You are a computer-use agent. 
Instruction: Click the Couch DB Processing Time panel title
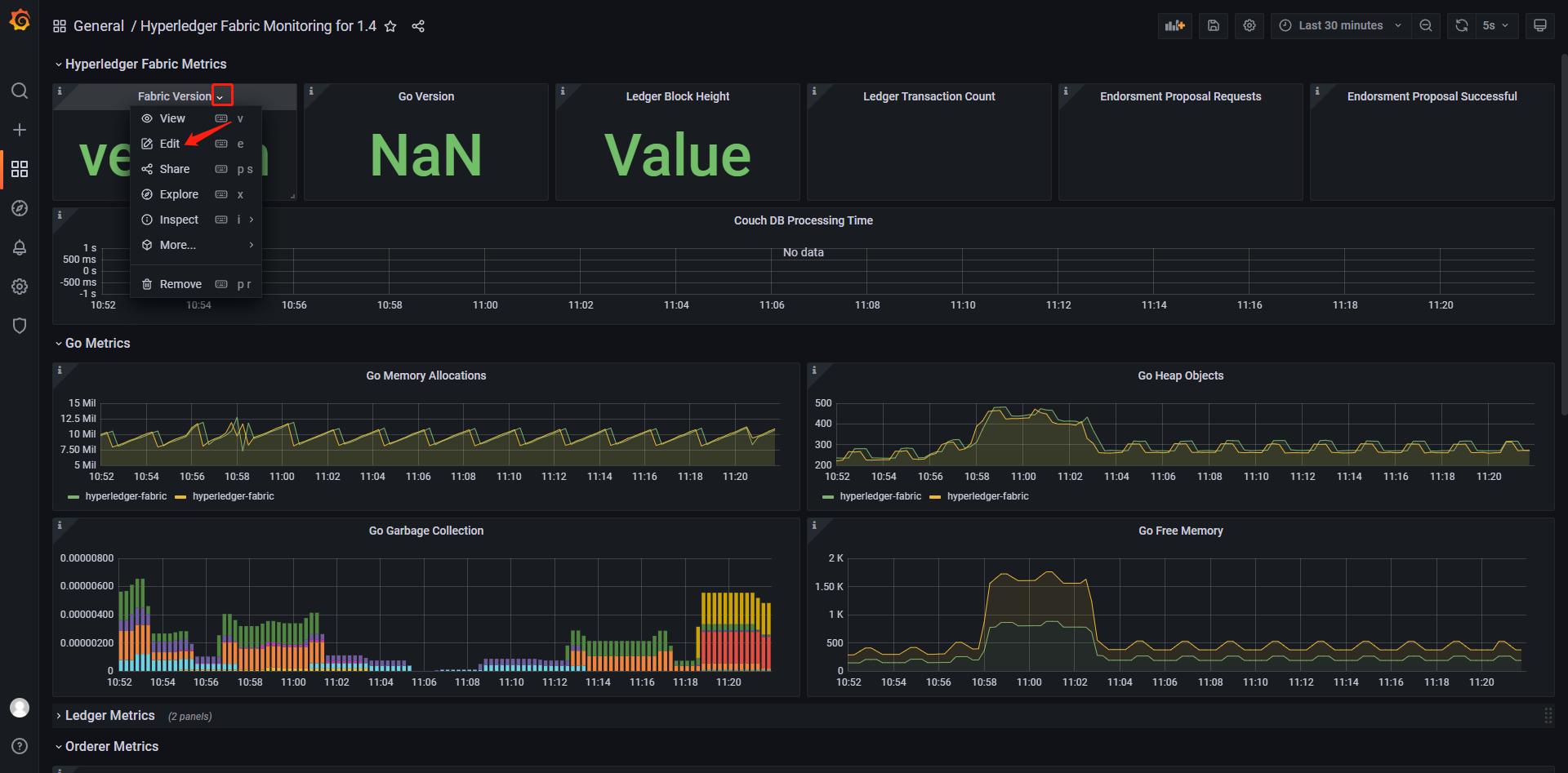tap(804, 220)
